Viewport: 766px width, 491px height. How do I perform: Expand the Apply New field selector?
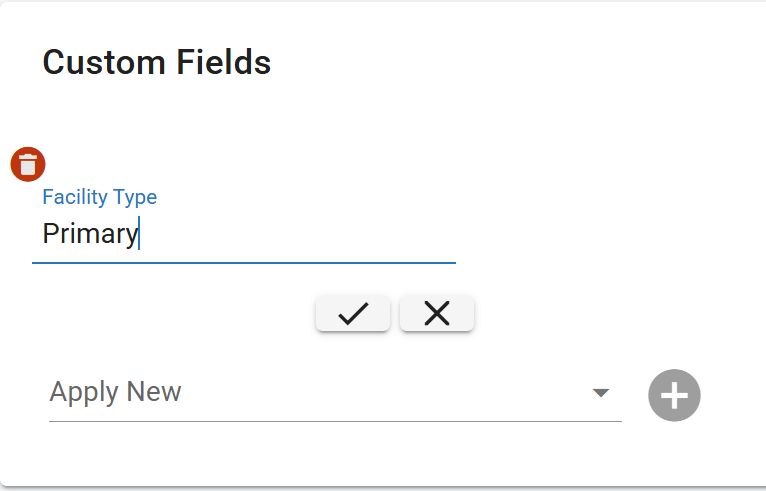334,392
